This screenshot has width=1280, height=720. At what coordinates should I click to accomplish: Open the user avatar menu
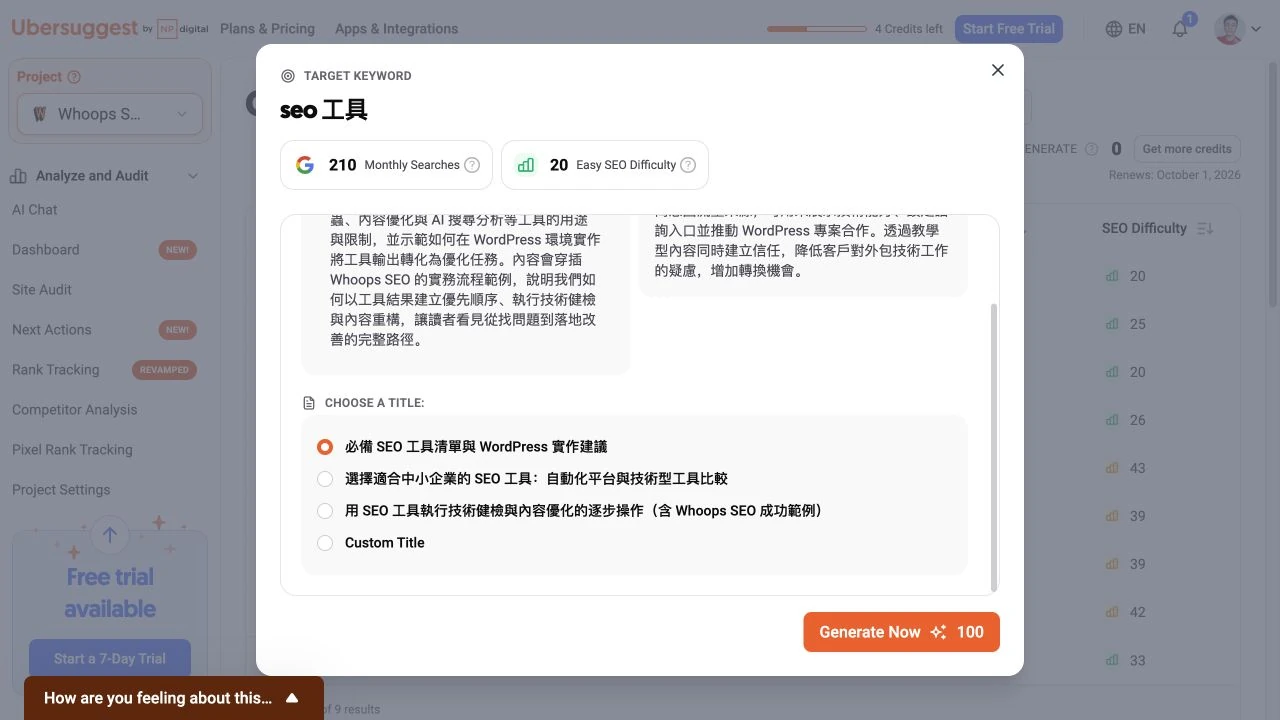pyautogui.click(x=1229, y=29)
